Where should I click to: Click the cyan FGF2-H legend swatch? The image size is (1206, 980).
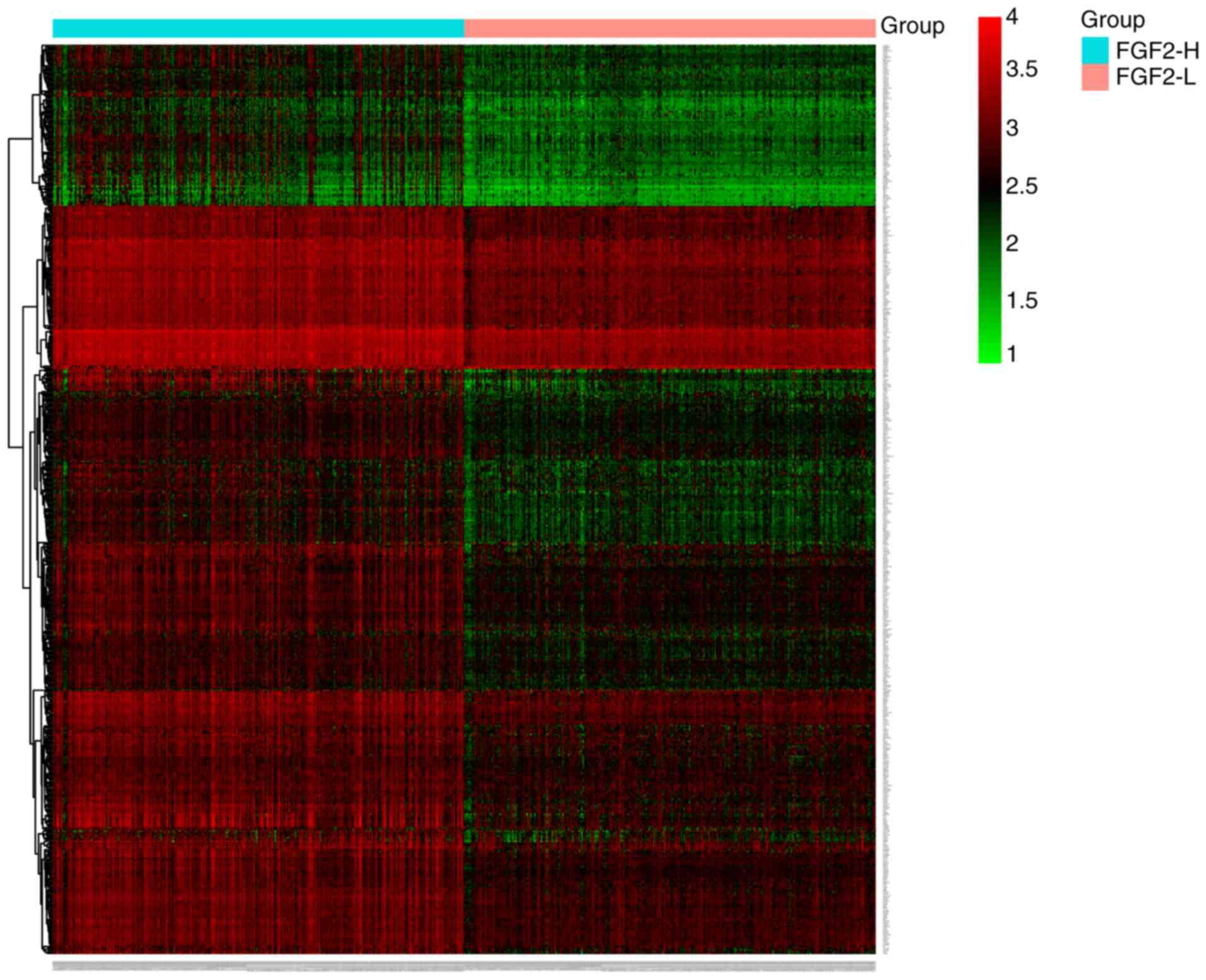tap(1094, 50)
